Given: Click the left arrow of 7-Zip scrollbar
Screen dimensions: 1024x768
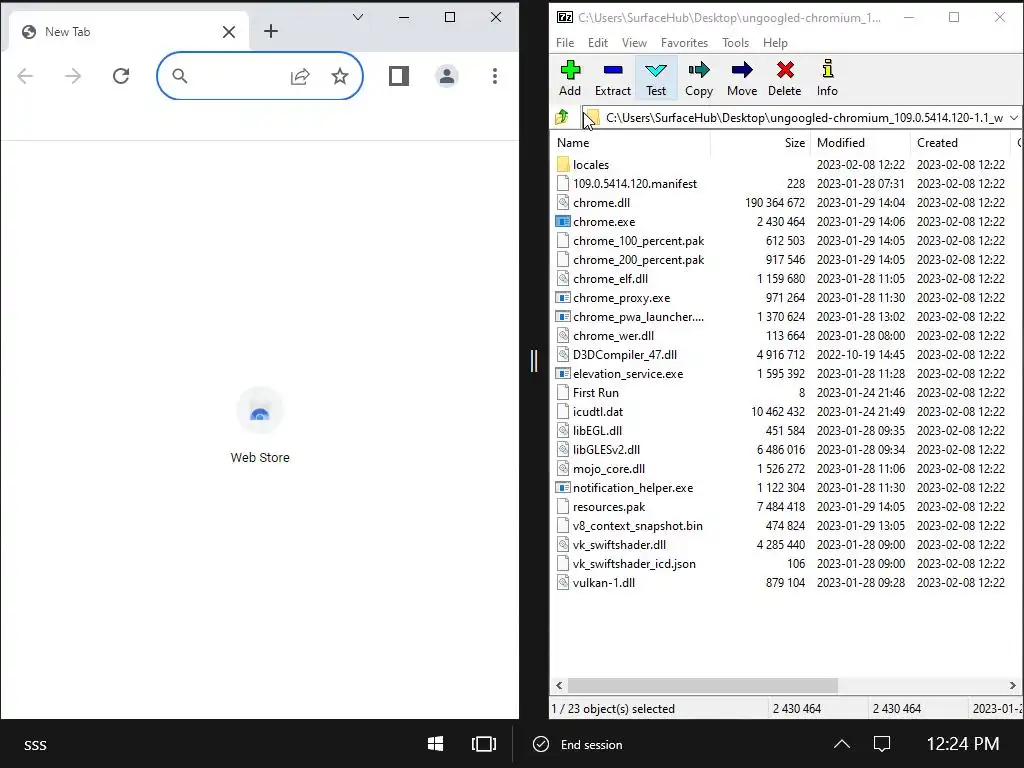Looking at the screenshot, I should coord(559,686).
